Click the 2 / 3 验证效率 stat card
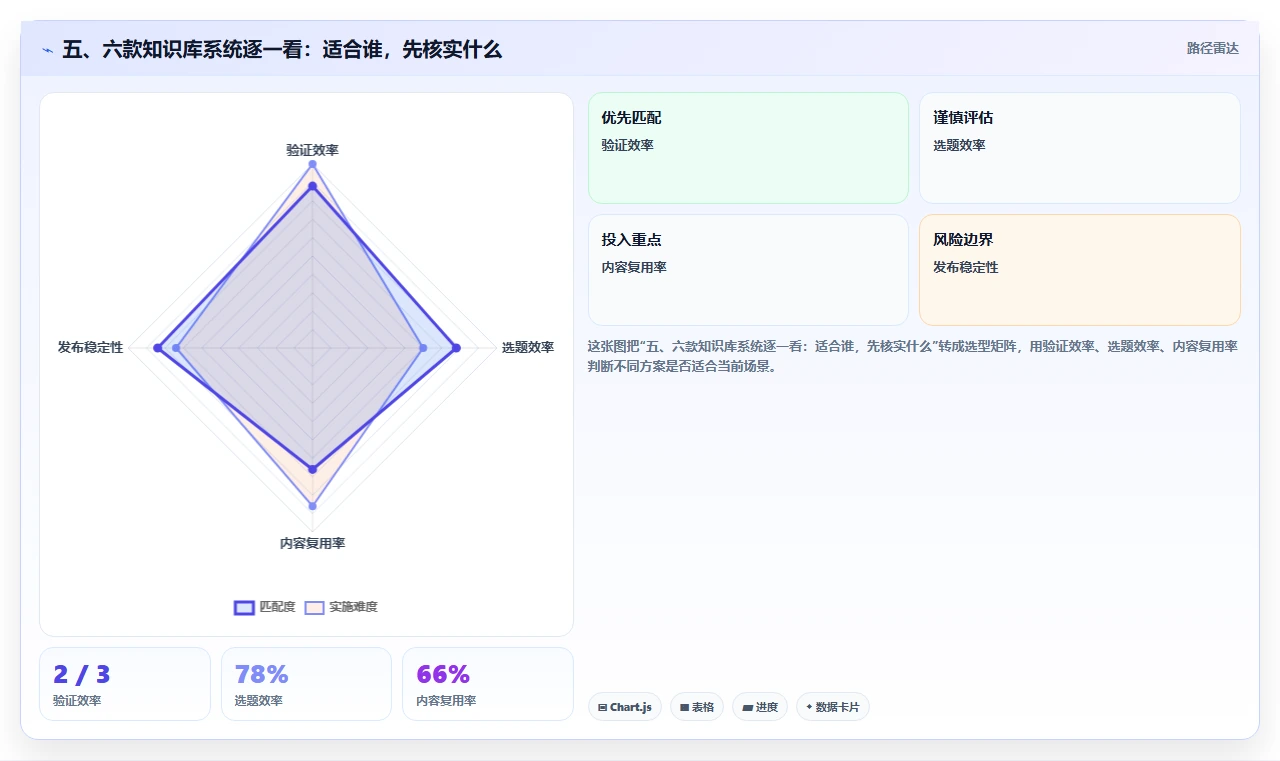Viewport: 1280px width, 761px height. 125,684
